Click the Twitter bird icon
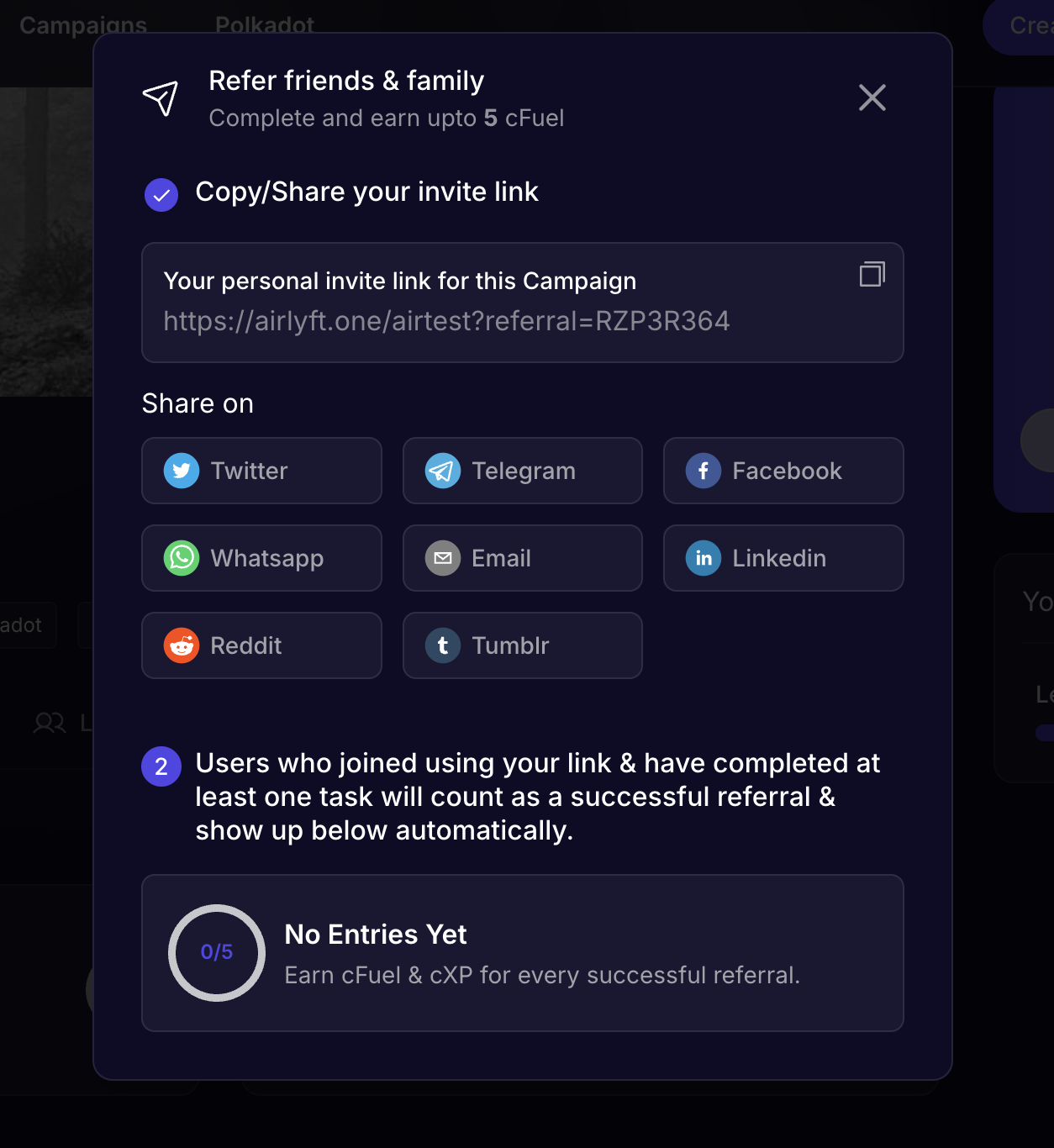1054x1148 pixels. point(182,471)
